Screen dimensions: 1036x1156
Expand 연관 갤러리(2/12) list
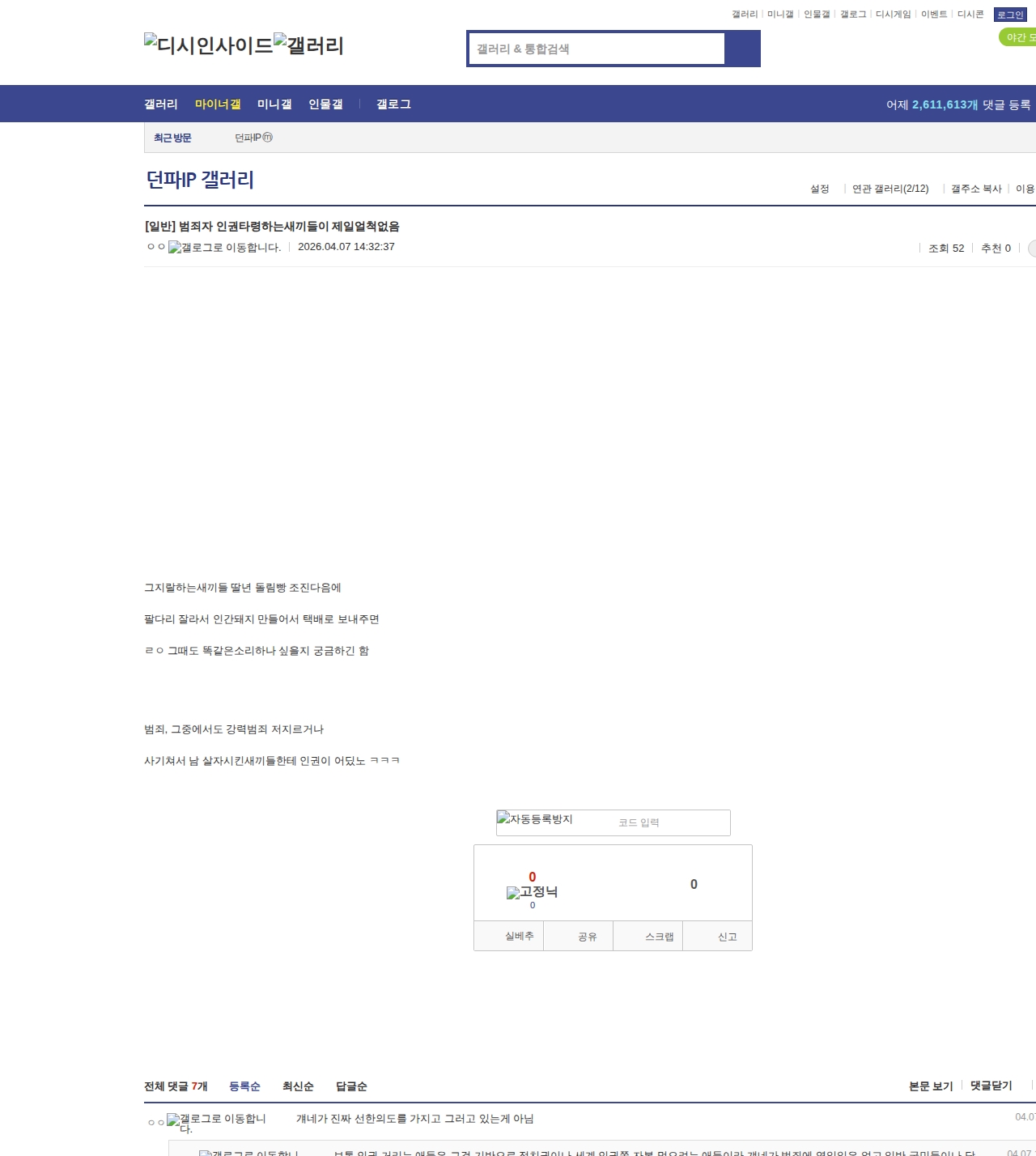pyautogui.click(x=890, y=189)
